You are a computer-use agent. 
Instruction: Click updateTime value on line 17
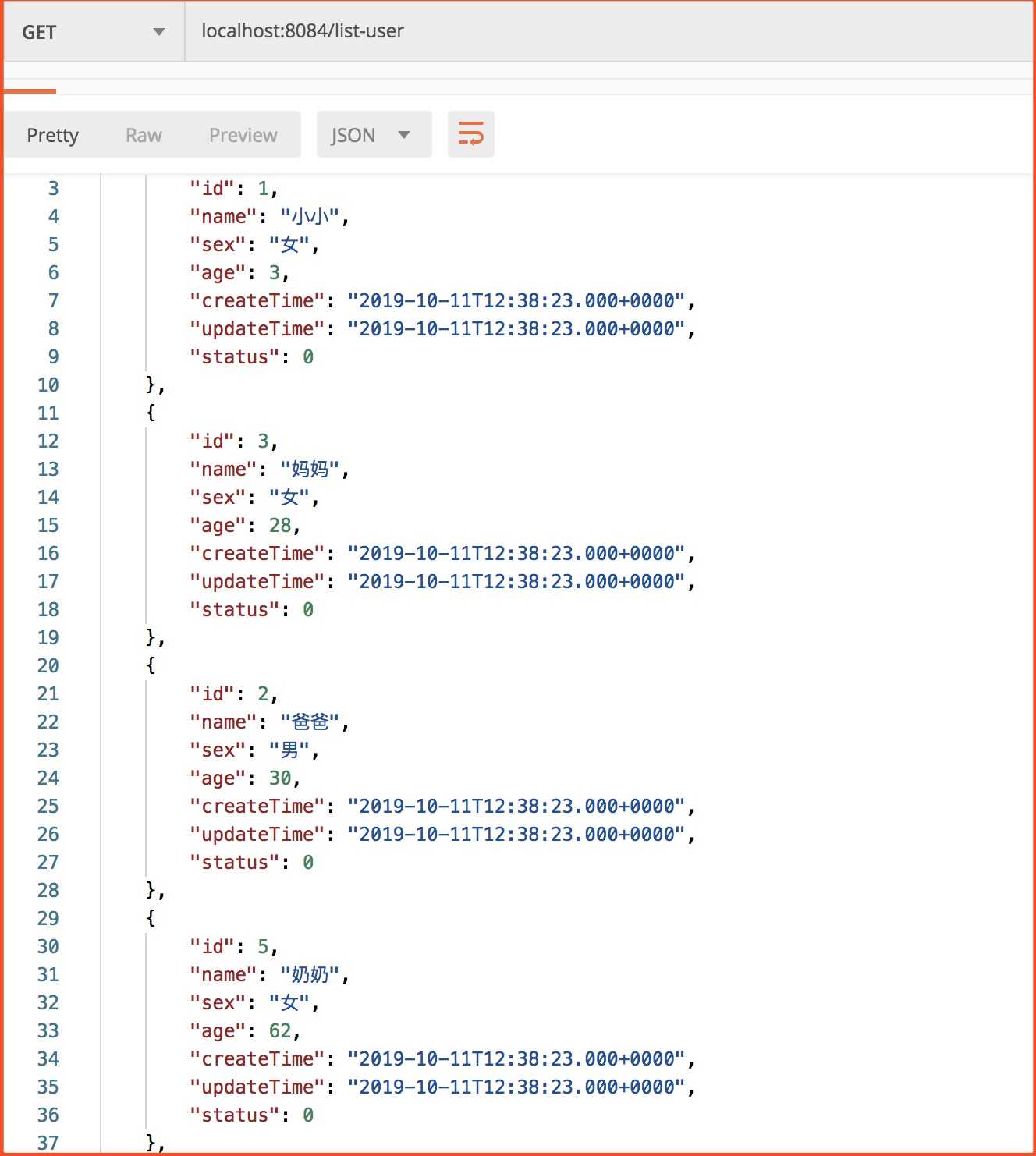tap(516, 581)
